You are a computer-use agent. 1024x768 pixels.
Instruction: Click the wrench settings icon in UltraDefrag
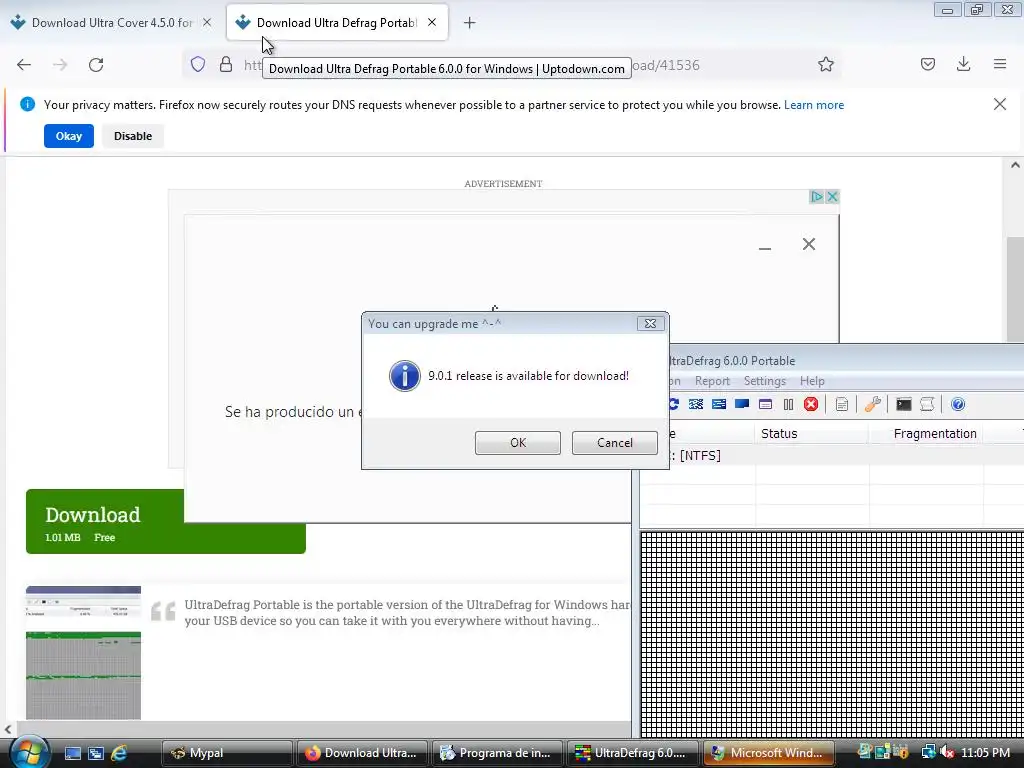(872, 404)
